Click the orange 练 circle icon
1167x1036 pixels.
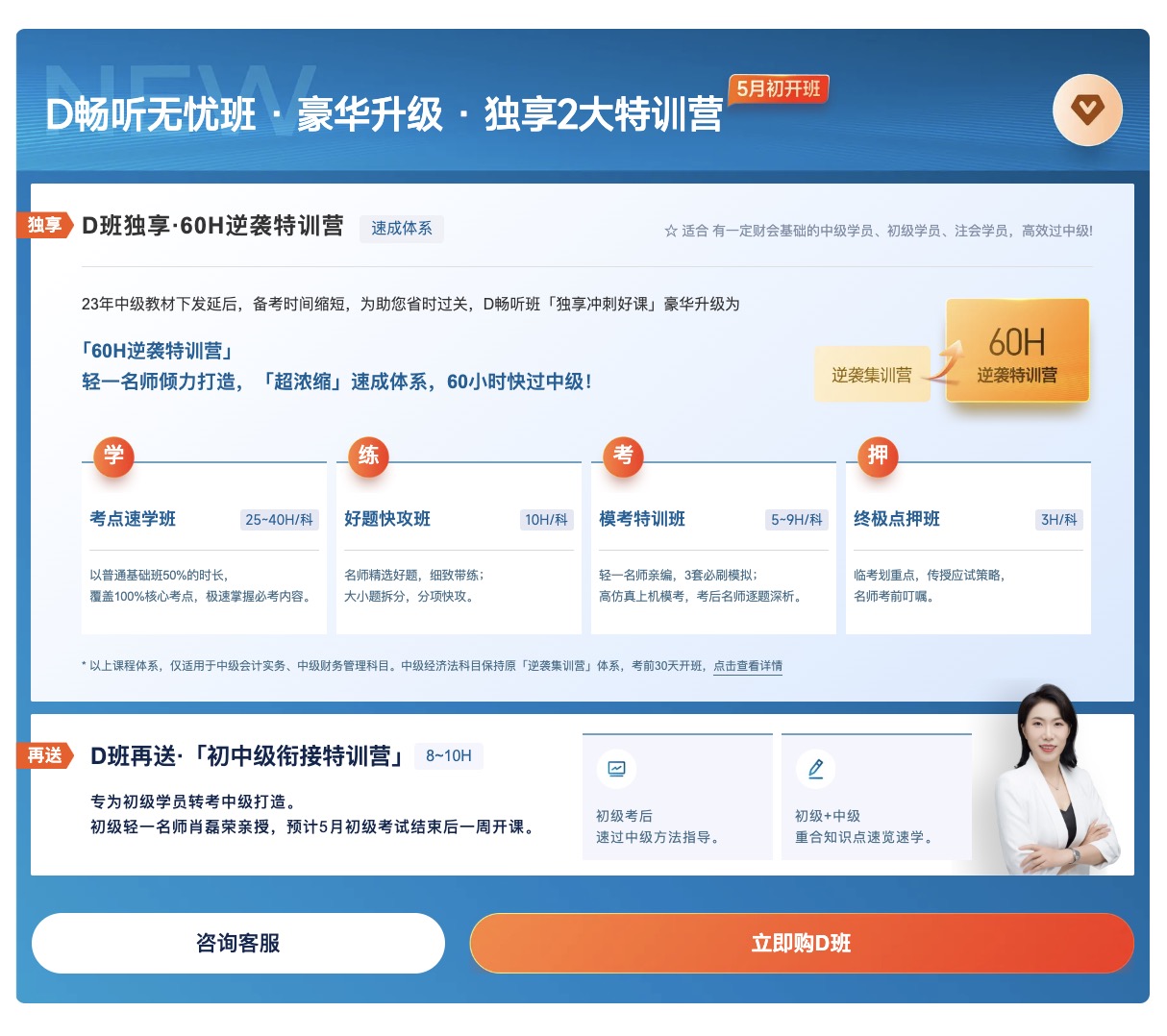click(368, 456)
